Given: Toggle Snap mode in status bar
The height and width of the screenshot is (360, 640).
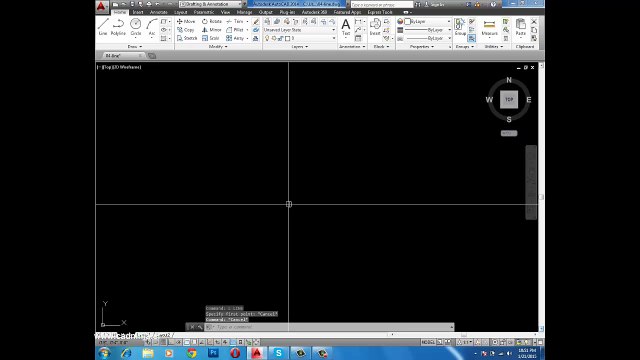Looking at the screenshot, I should (156, 342).
